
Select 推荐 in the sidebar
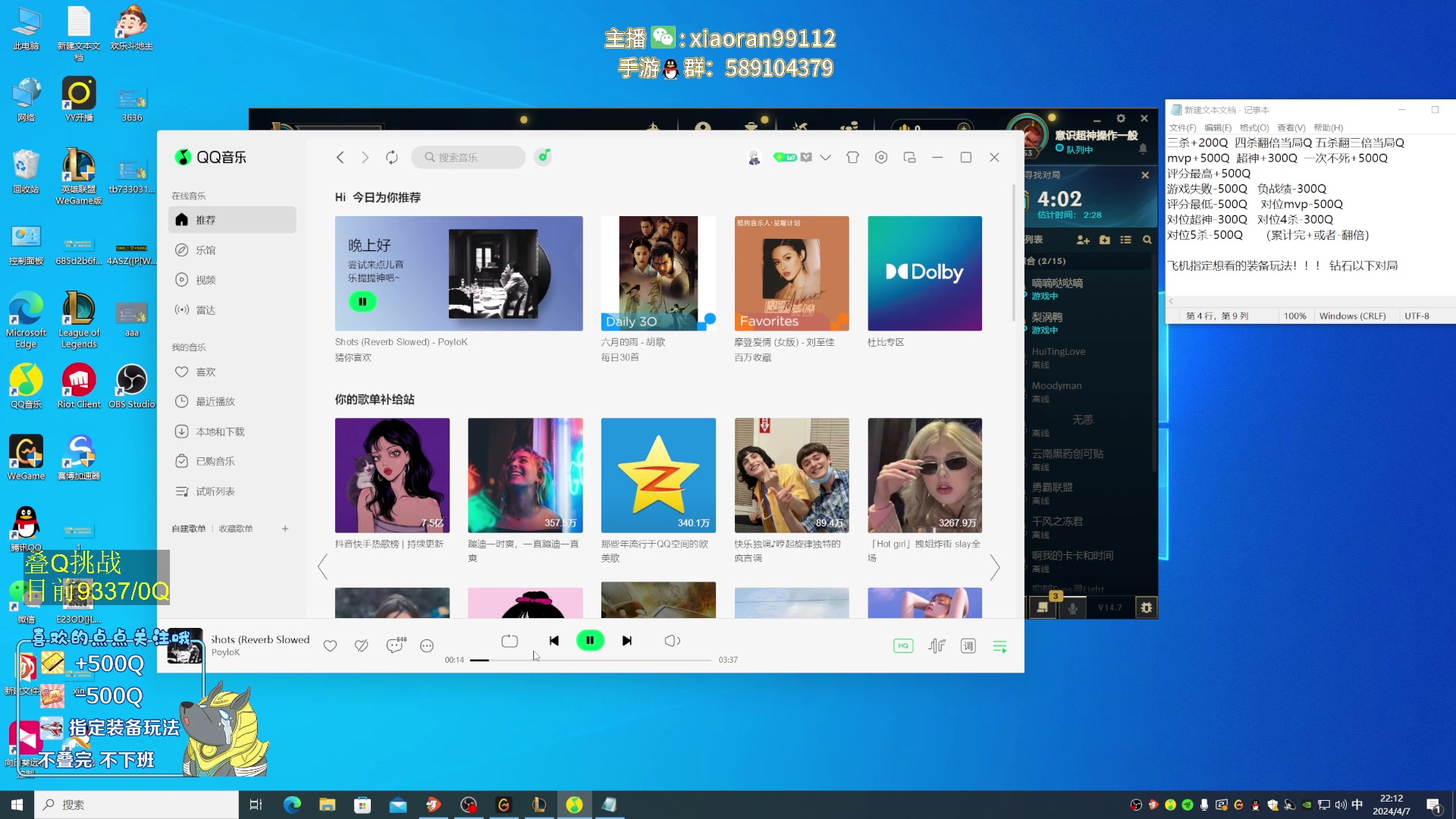(232, 219)
